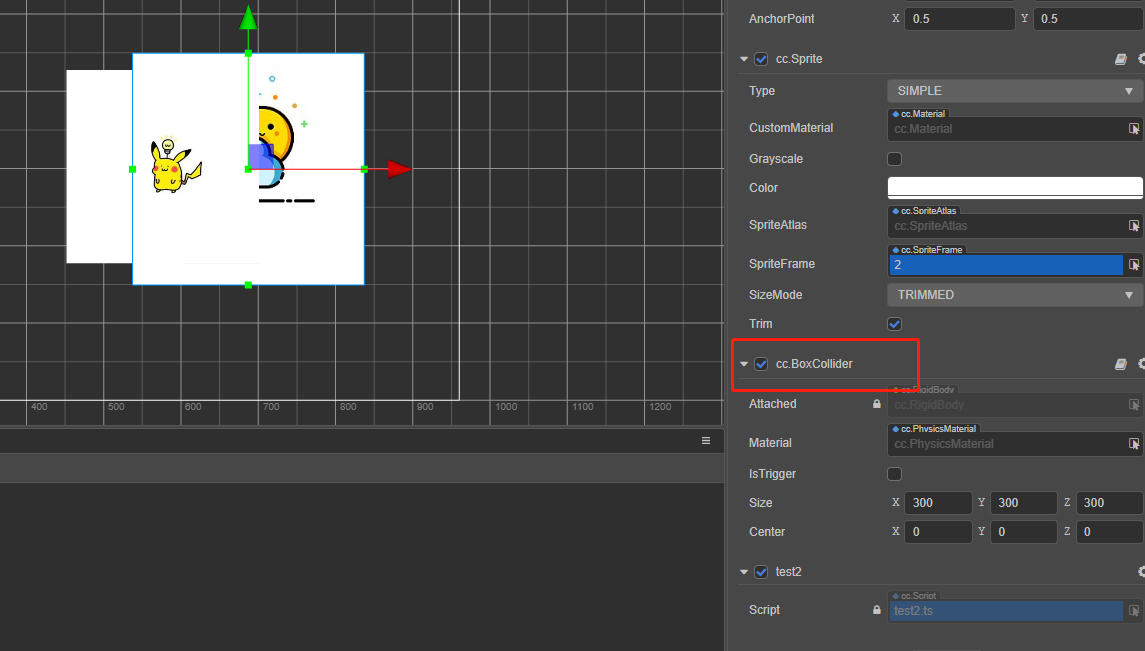The width and height of the screenshot is (1145, 651).
Task: Disable the cc.BoxCollider component checkbox
Action: point(761,364)
